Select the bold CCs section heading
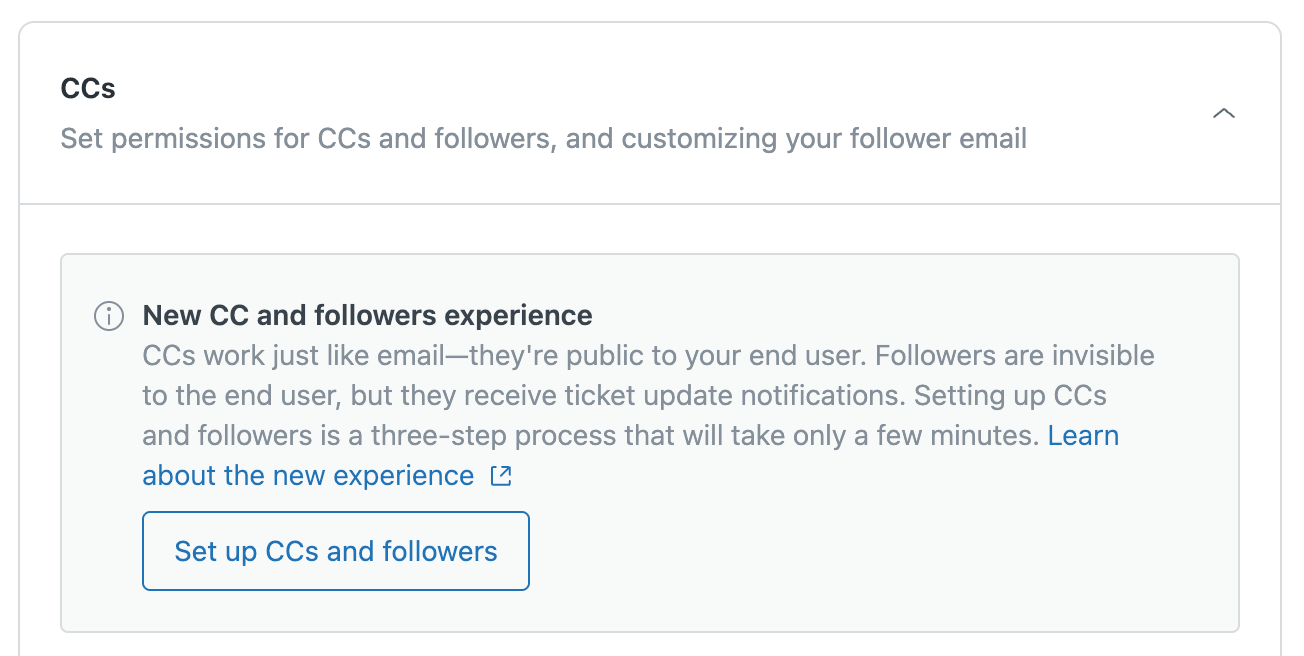Screen dimensions: 1304x656 point(88,89)
